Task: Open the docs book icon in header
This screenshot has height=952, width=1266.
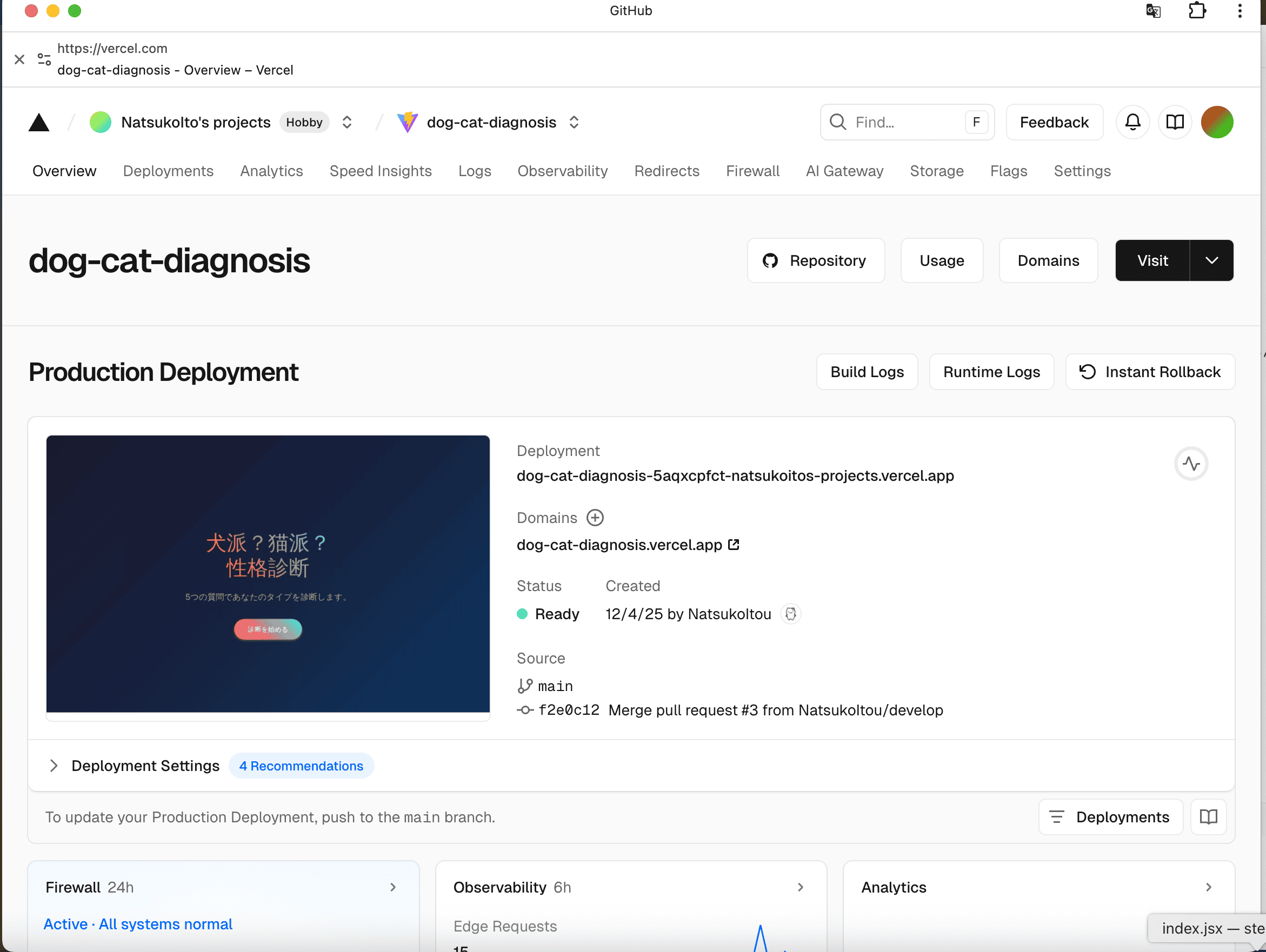Action: [1175, 123]
